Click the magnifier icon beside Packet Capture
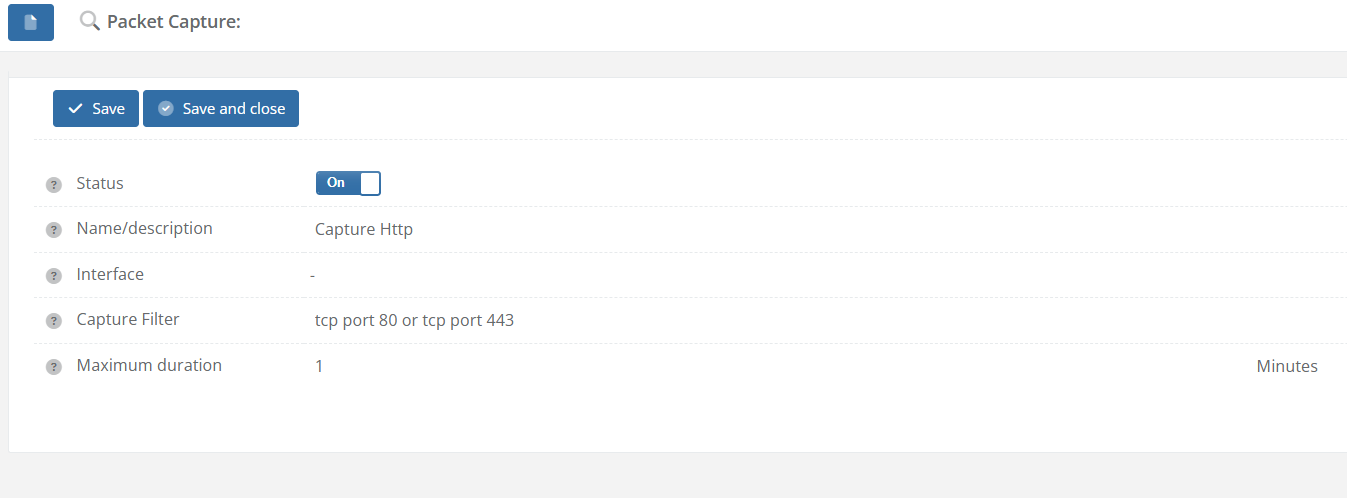 tap(90, 21)
